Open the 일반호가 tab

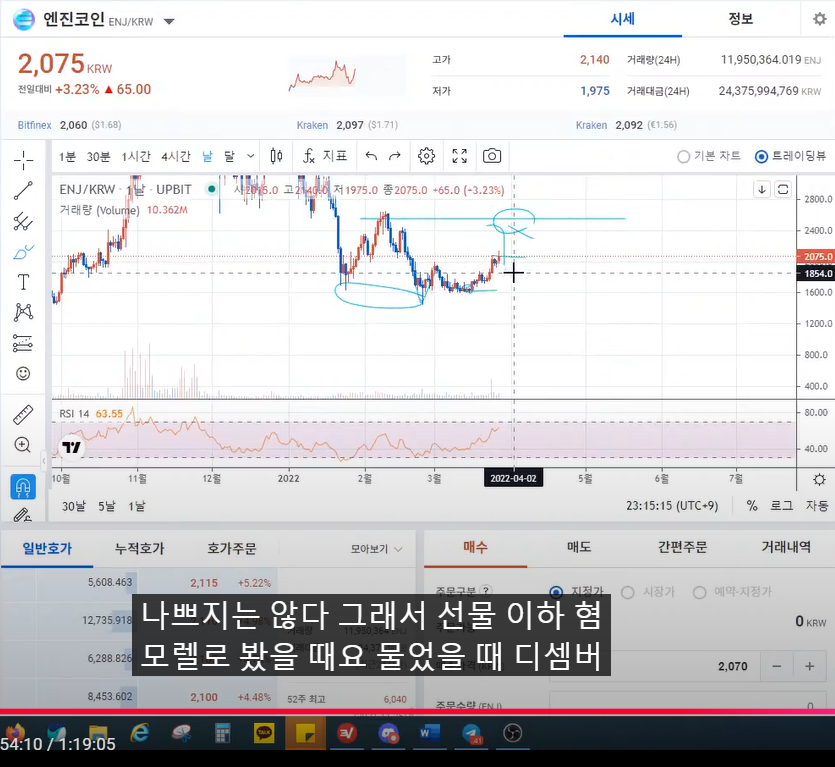coord(47,548)
